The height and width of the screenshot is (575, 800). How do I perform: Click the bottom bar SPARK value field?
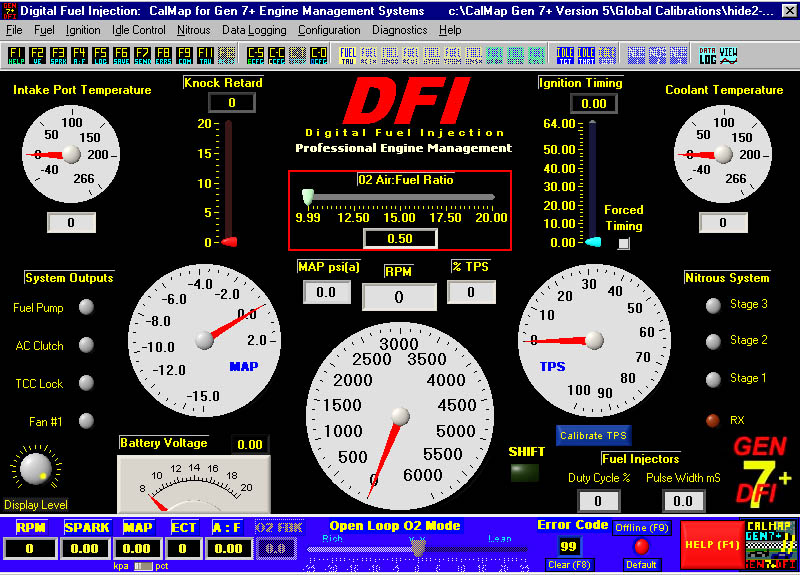(84, 549)
